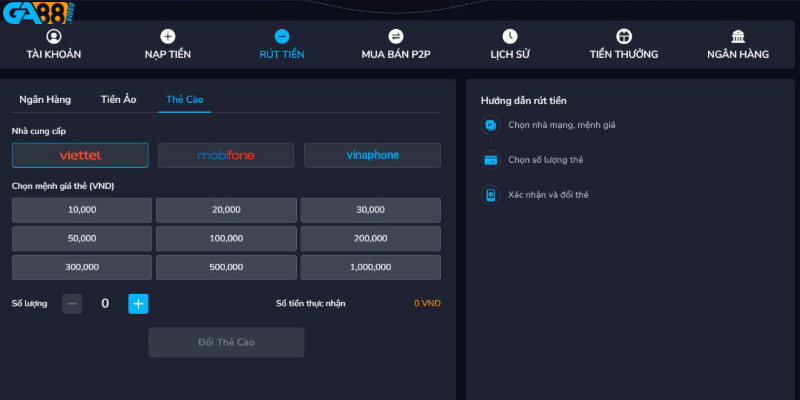This screenshot has width=800, height=400.
Task: Select the 20,000 card denomination
Action: point(226,210)
